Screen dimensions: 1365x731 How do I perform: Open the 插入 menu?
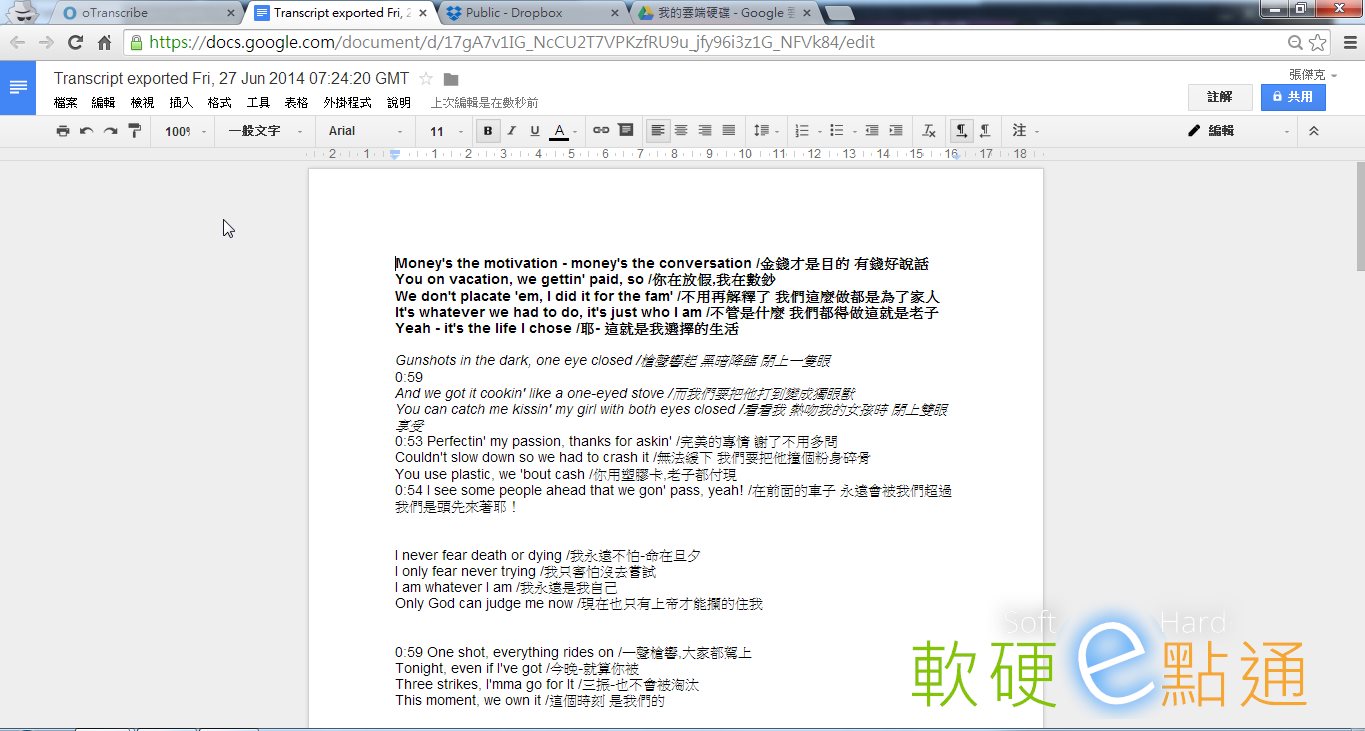coord(181,103)
